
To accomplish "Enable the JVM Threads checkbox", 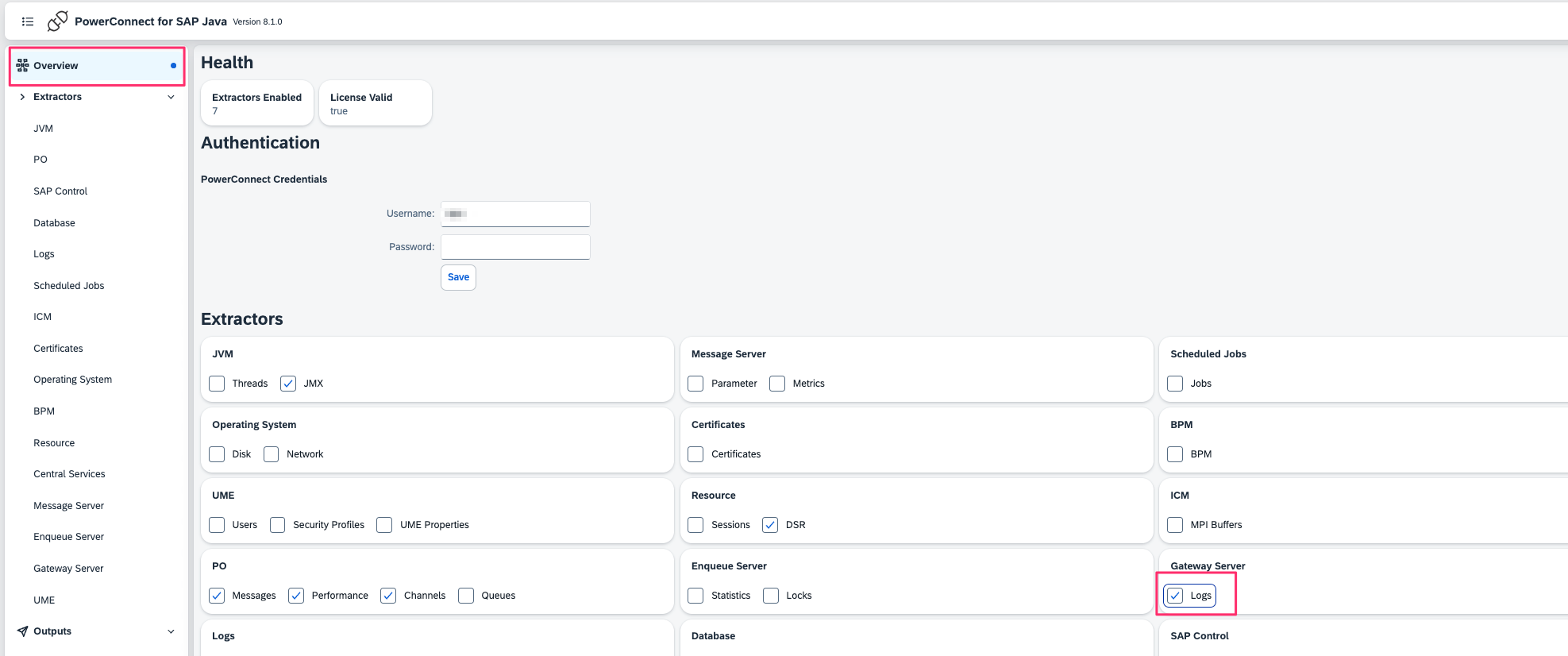I will (x=217, y=384).
